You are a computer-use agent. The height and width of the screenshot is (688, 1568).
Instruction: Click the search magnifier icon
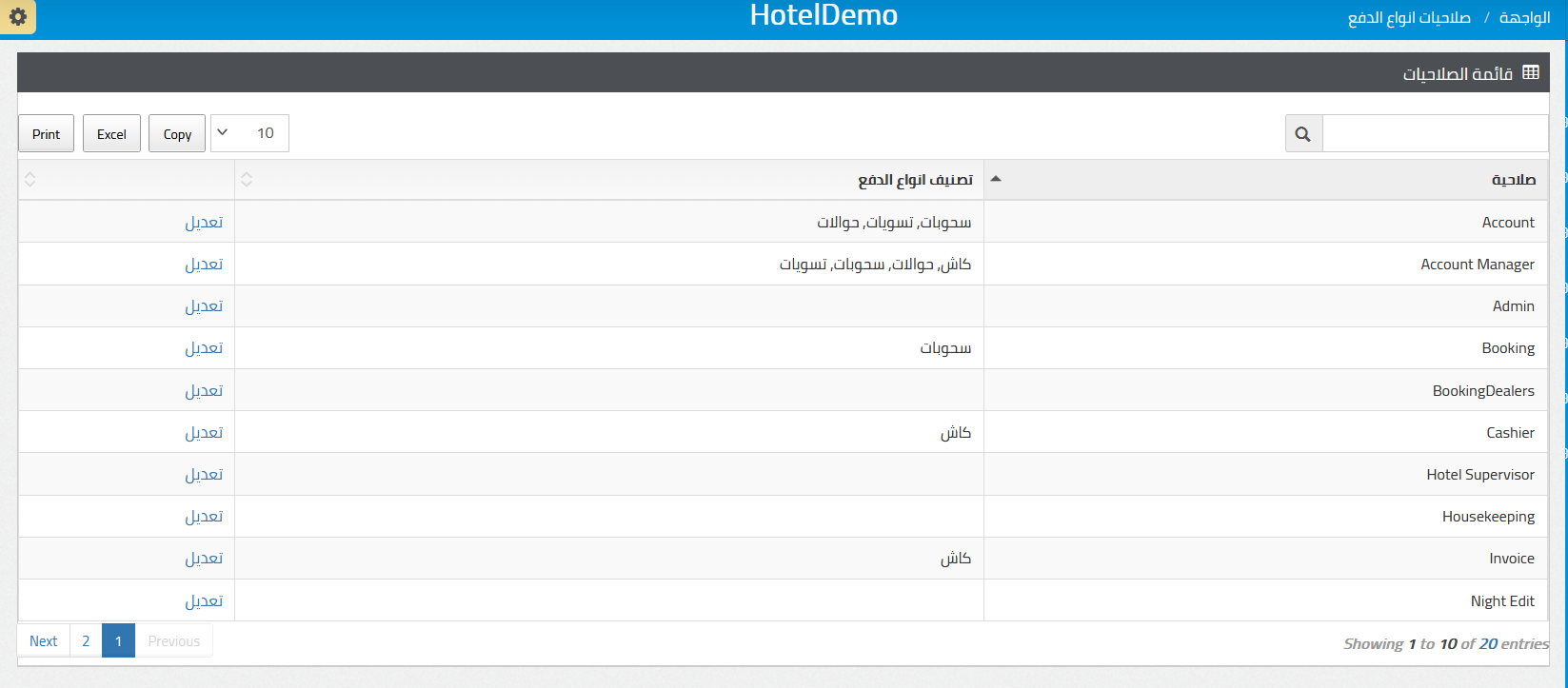click(x=1303, y=134)
